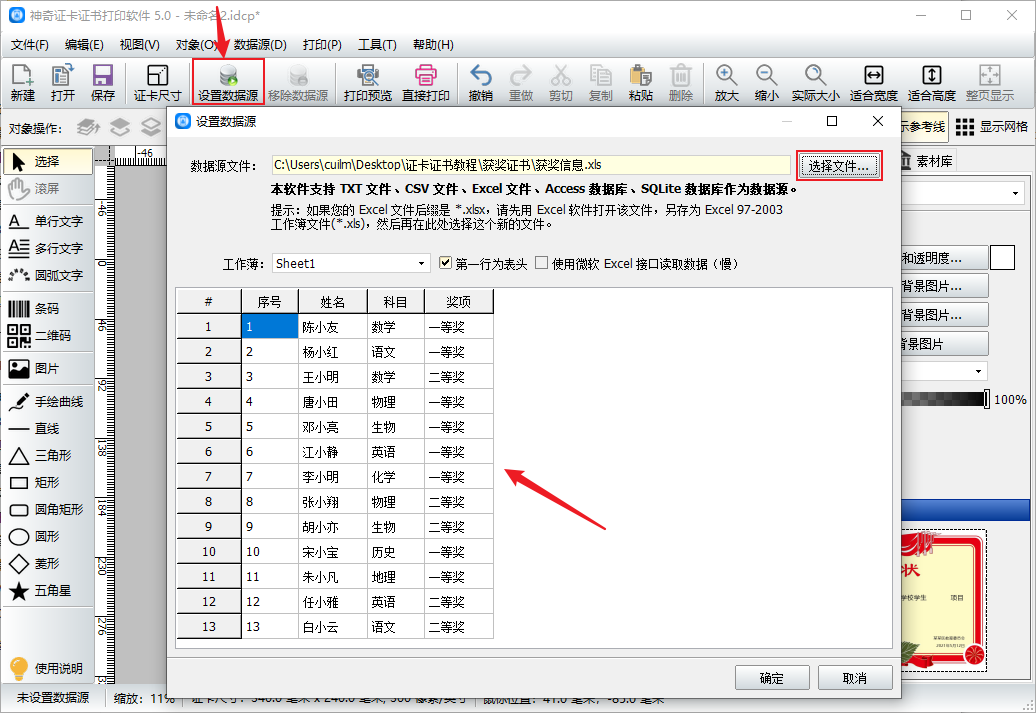
Task: Select the 三角形 triangle tool
Action: (x=48, y=456)
